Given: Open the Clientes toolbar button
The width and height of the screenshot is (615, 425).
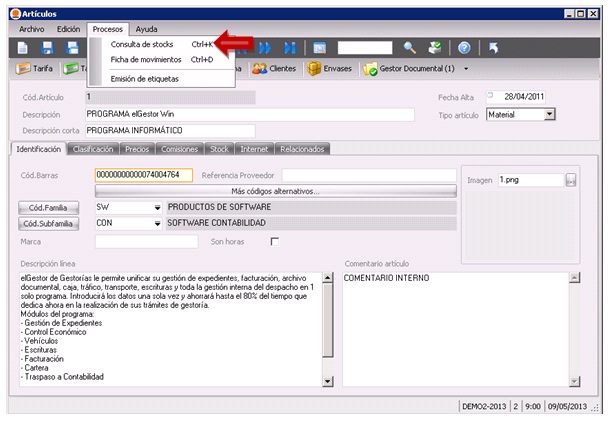Looking at the screenshot, I should tap(274, 69).
